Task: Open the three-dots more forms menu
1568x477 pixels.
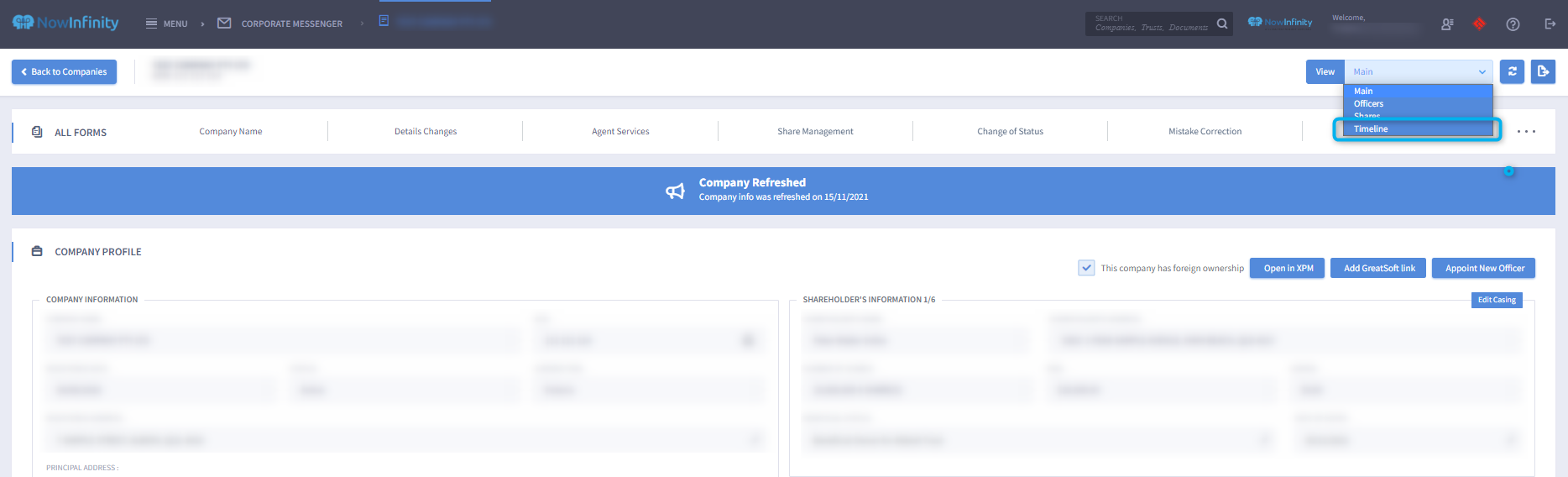Action: click(x=1526, y=132)
